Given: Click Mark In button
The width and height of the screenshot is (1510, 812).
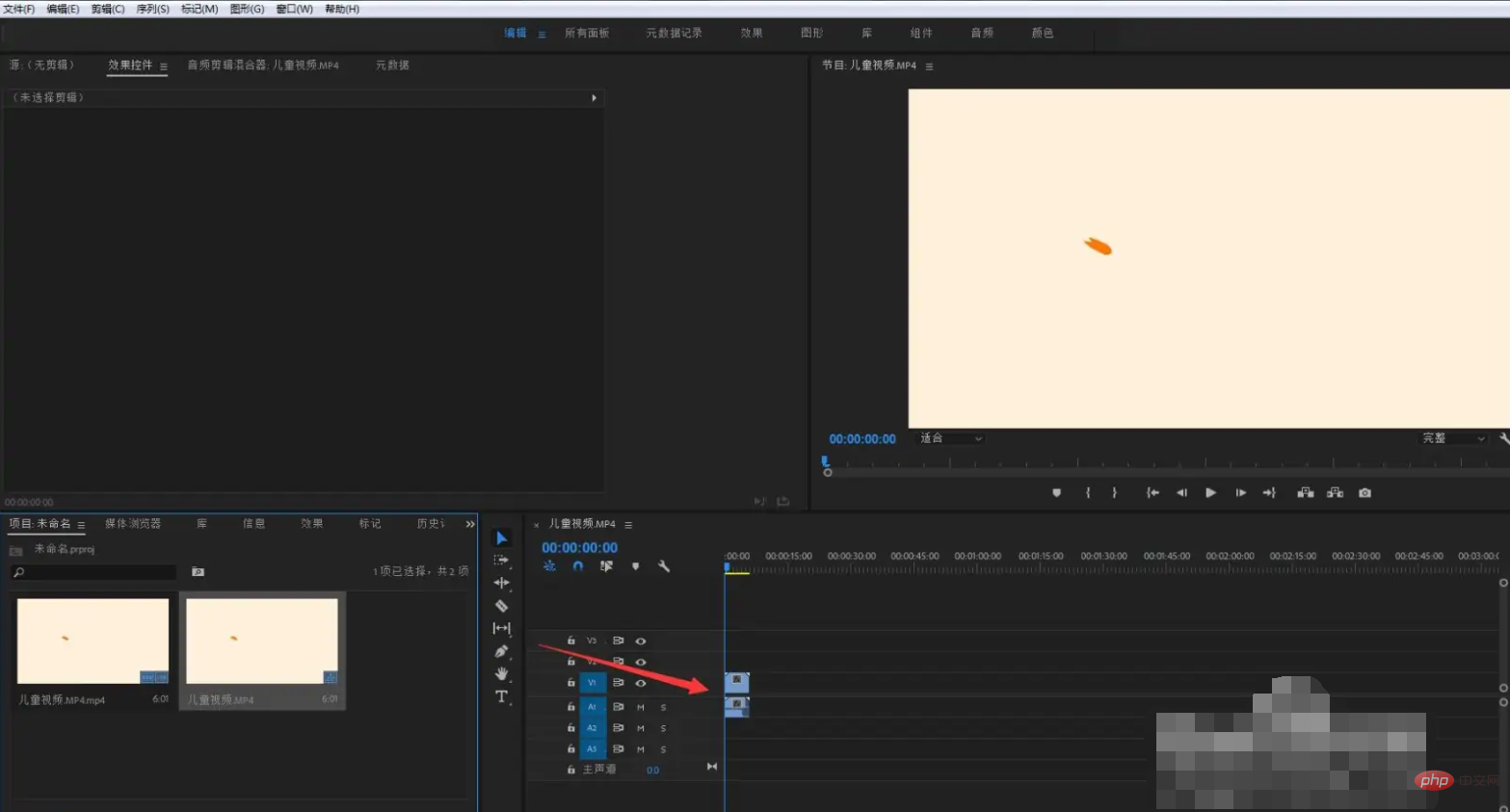Looking at the screenshot, I should tap(1088, 492).
